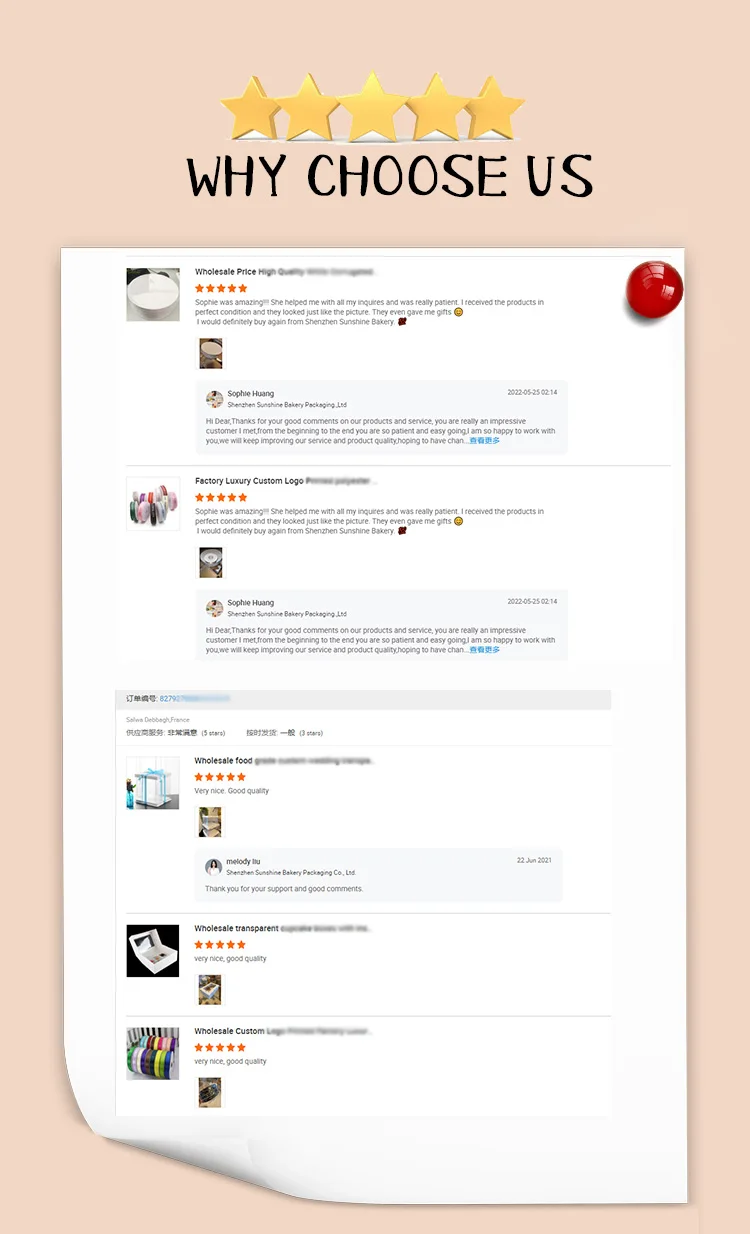Click Sophie Huang's avatar in the second reply
Viewport: 750px width, 1234px height.
[x=214, y=608]
